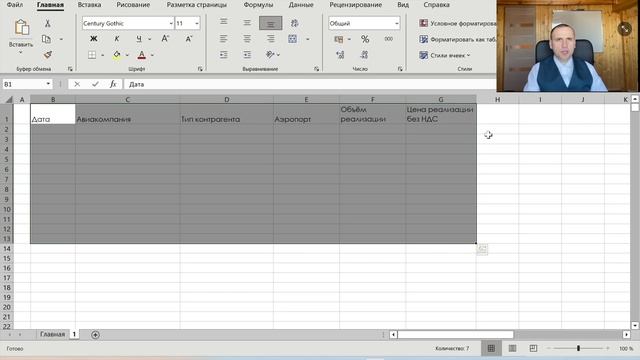Center text horizontally

(247, 39)
